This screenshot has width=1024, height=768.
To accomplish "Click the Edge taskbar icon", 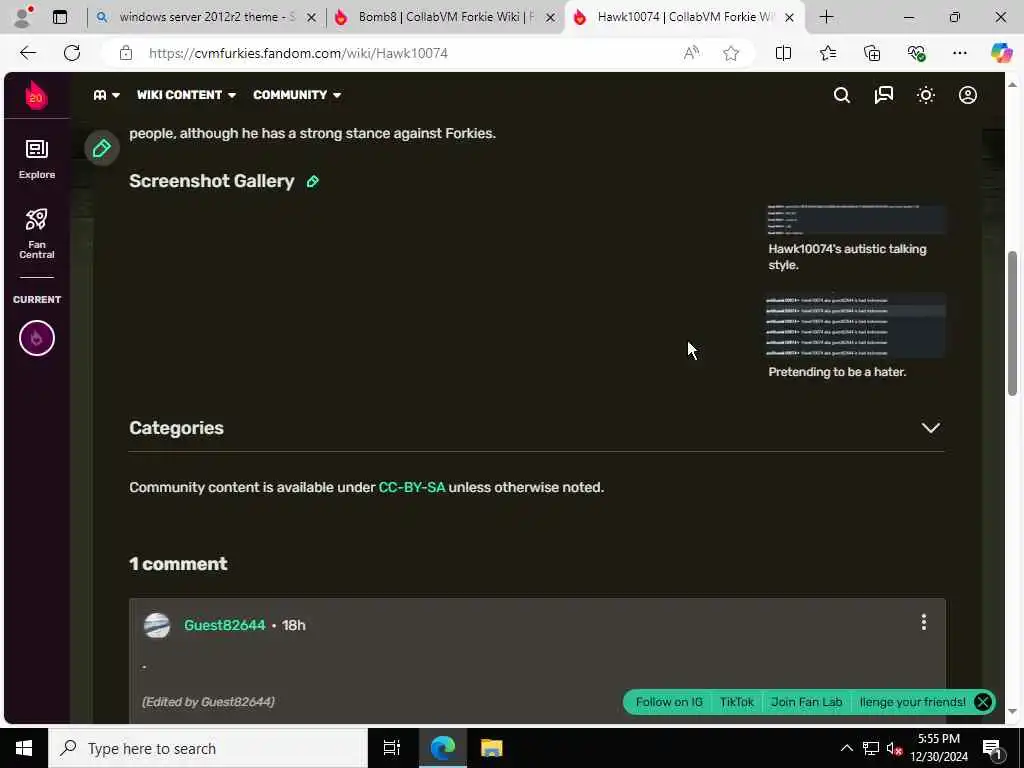I will 442,748.
